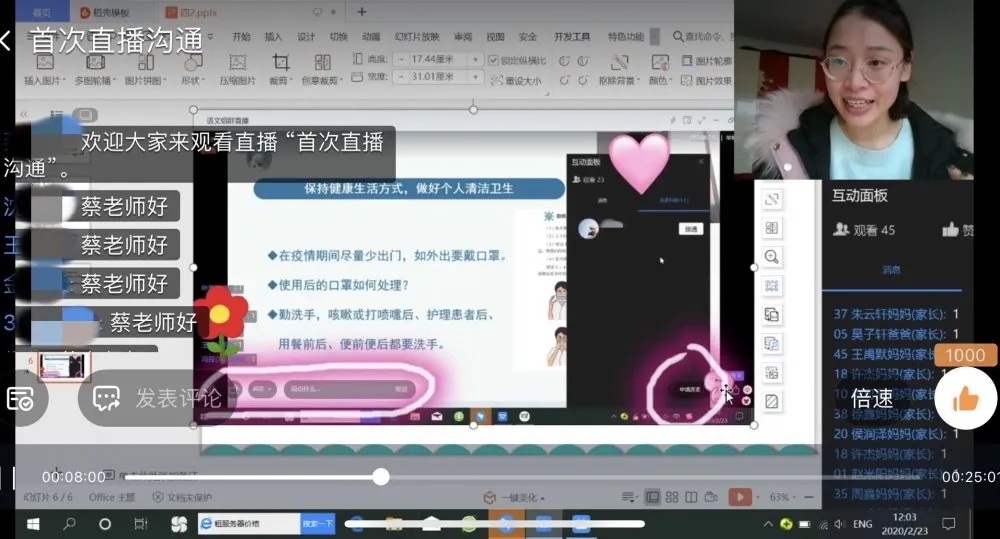Open the 插入 ribbon tab
The image size is (1000, 539).
pyautogui.click(x=273, y=37)
